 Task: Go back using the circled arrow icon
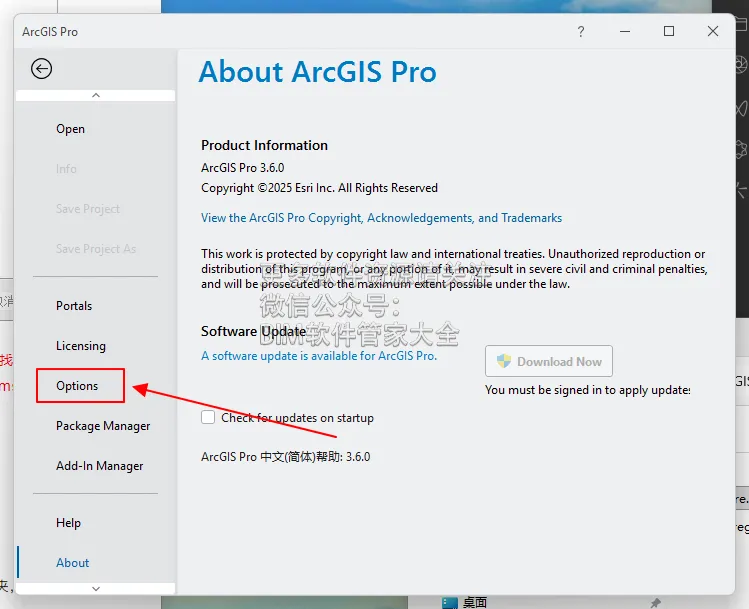[42, 69]
